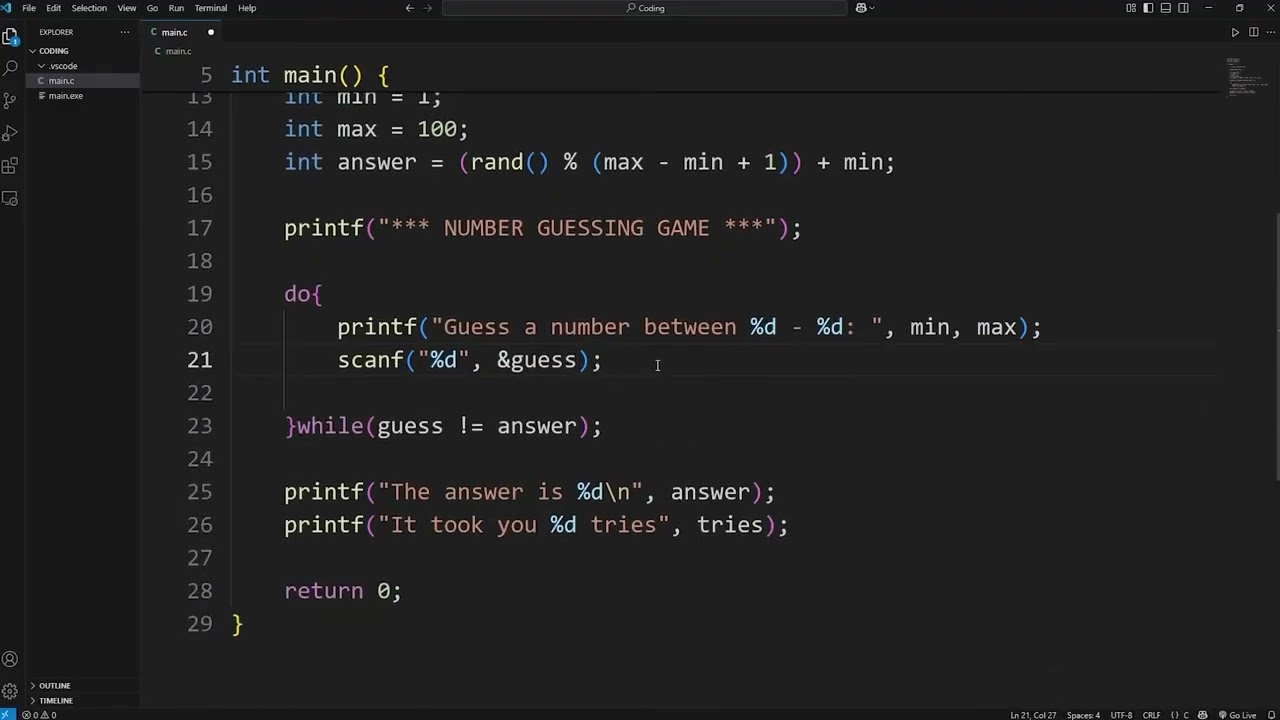Click the UTF-8 encoding status entry

coord(1121,715)
